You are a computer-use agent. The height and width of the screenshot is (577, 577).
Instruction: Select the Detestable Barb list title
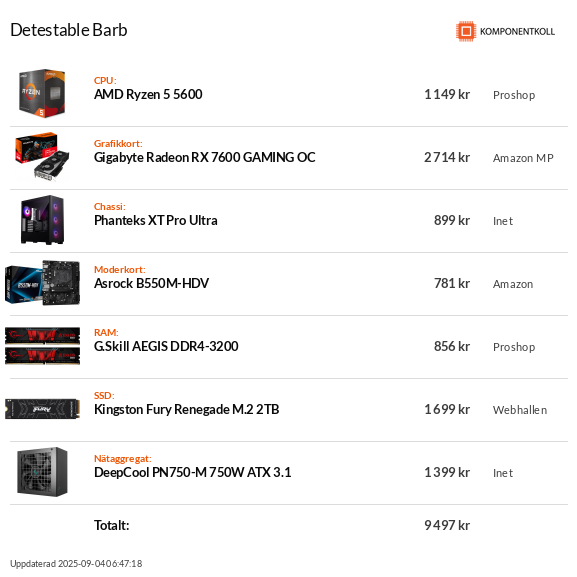(x=69, y=30)
